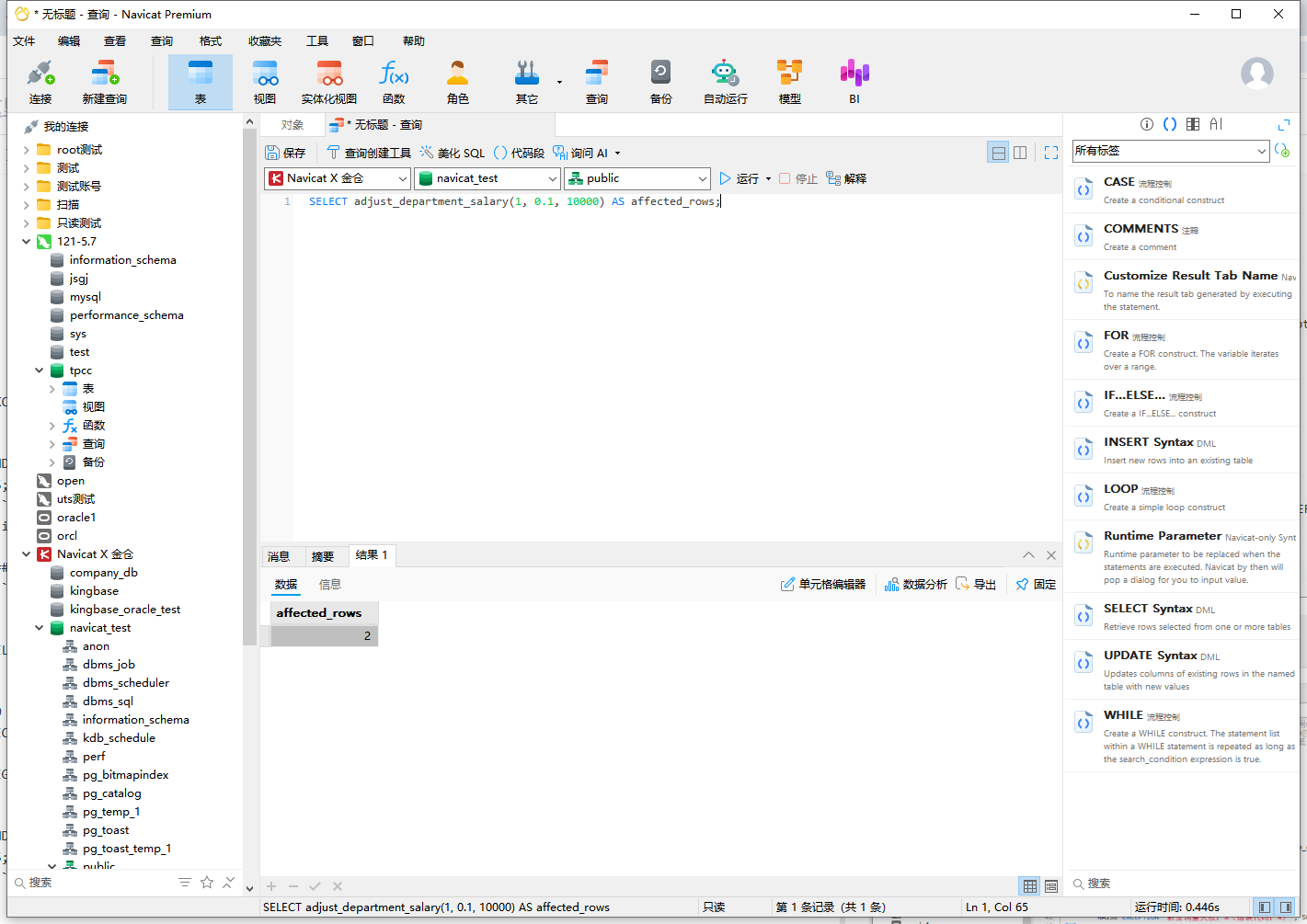Beautify the SQL with 美化 SQL
The image size is (1307, 924).
click(x=453, y=153)
